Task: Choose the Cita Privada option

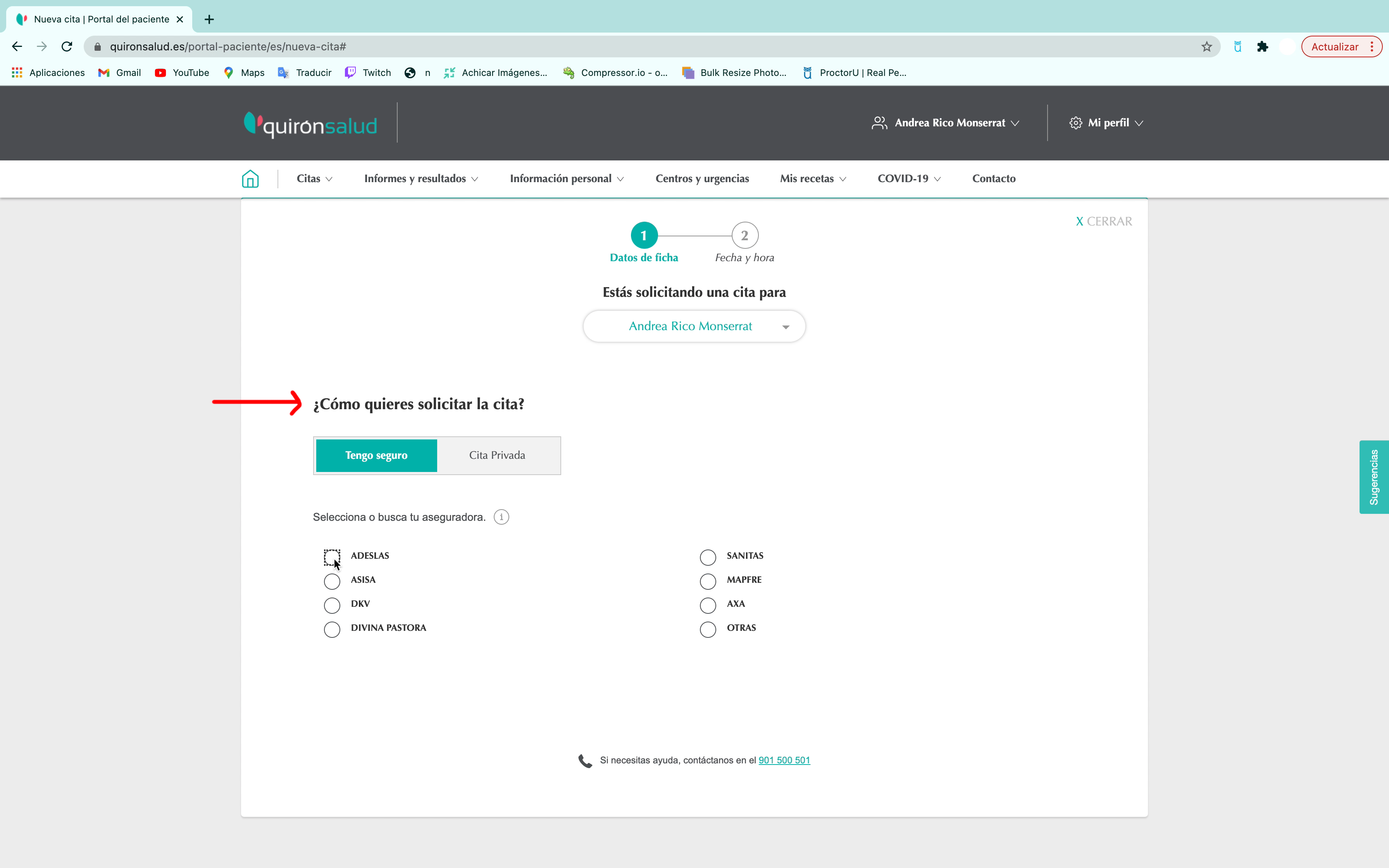Action: tap(497, 455)
